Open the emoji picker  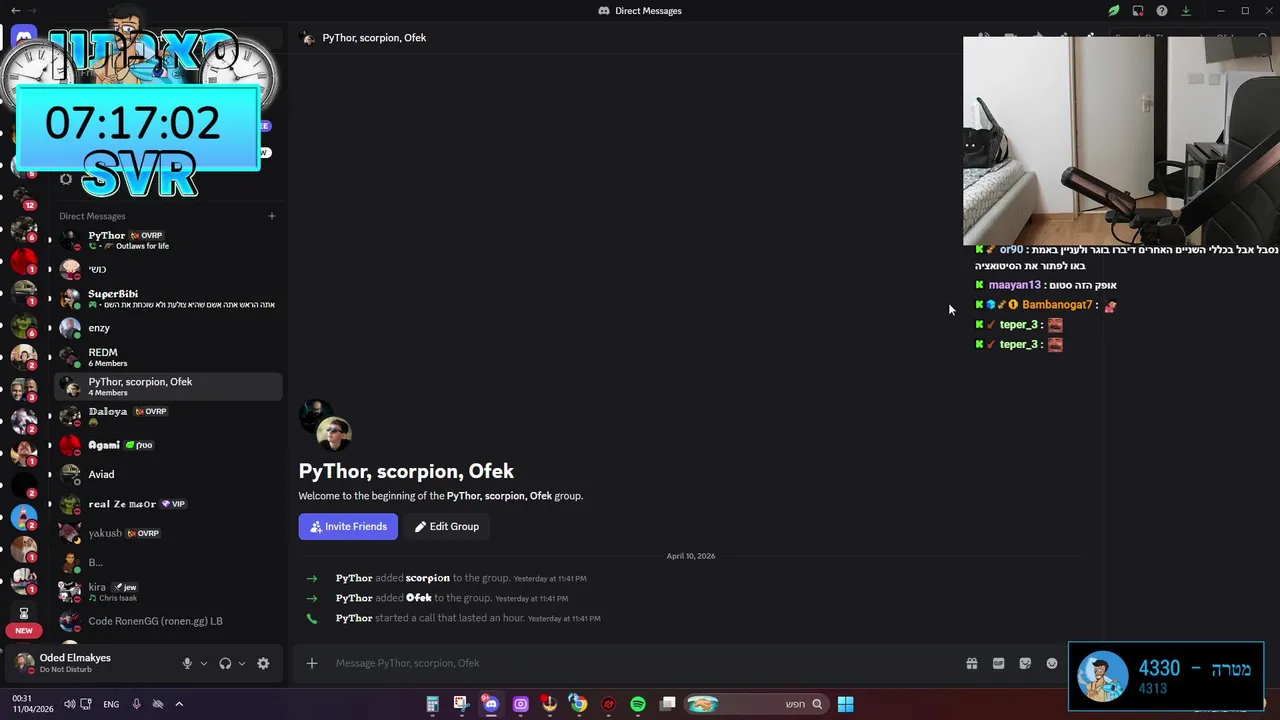(1052, 663)
